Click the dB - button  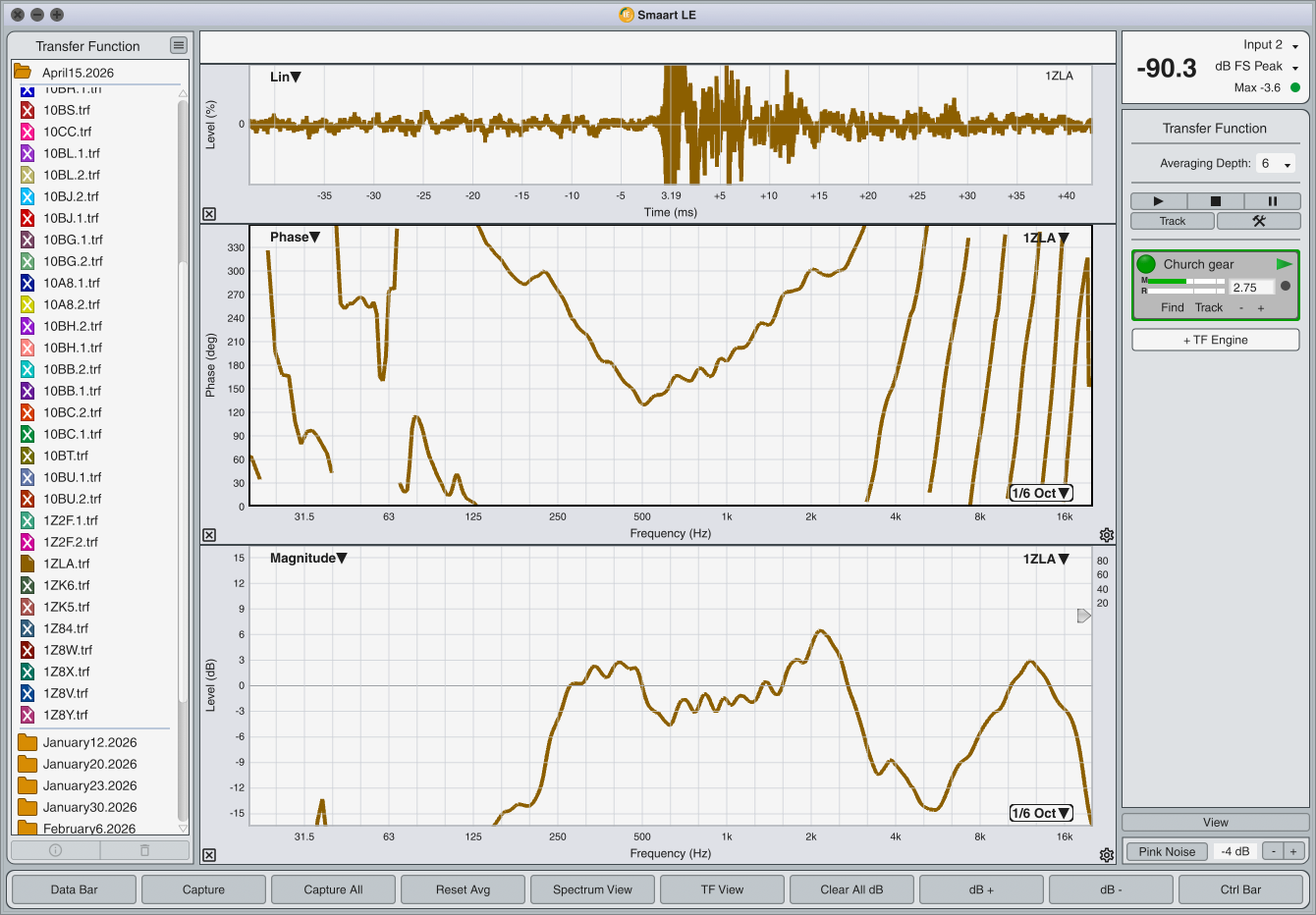coord(1111,889)
